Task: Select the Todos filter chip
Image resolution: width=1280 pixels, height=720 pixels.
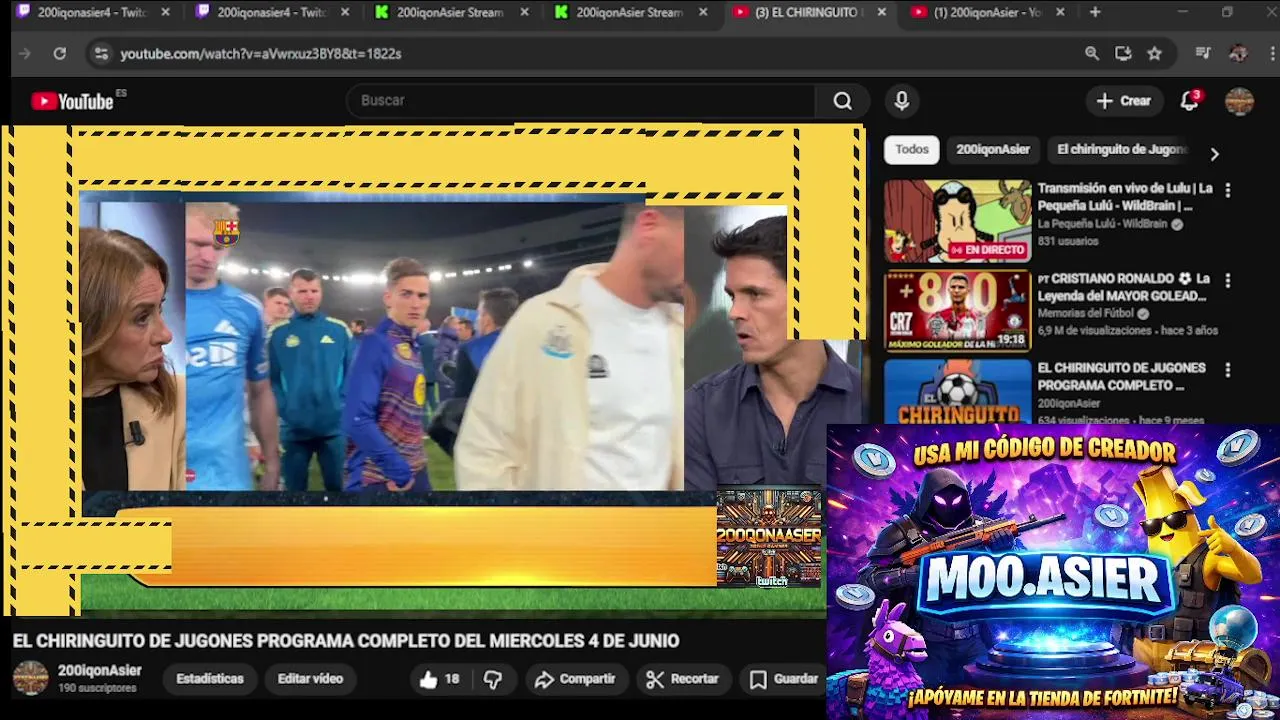Action: pos(912,149)
